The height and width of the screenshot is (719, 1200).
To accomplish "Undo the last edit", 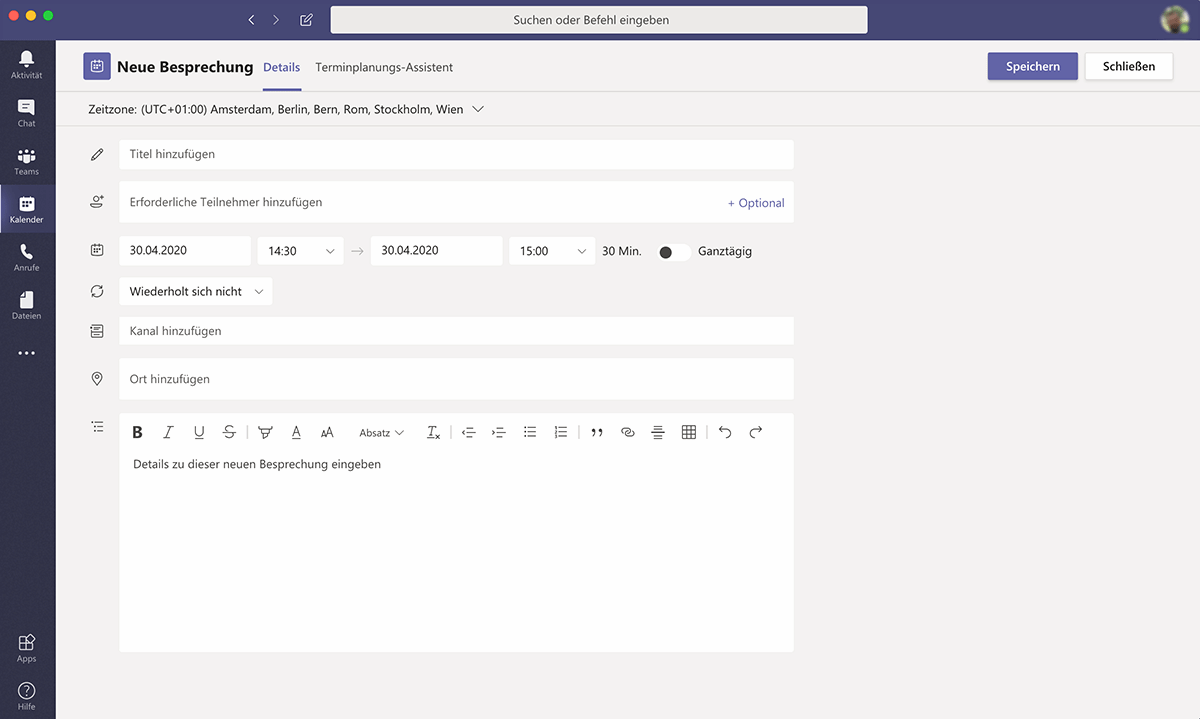I will pyautogui.click(x=725, y=432).
